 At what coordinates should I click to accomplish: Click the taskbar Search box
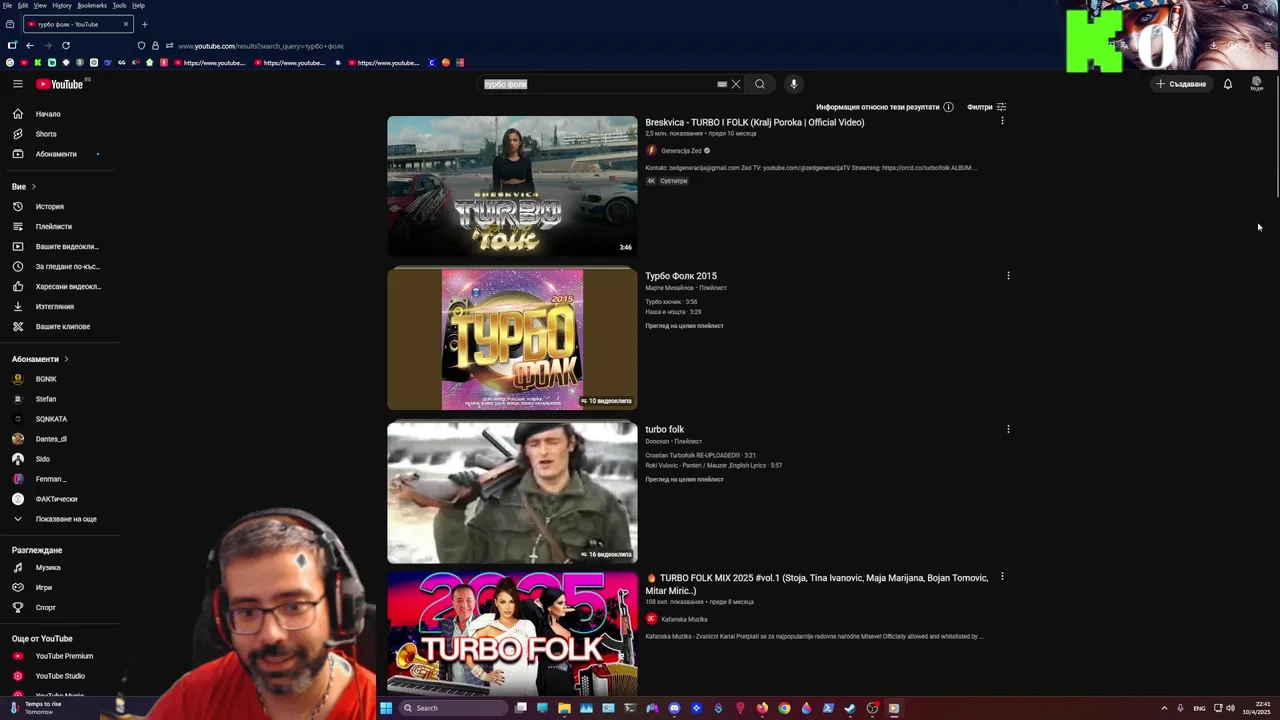(455, 708)
